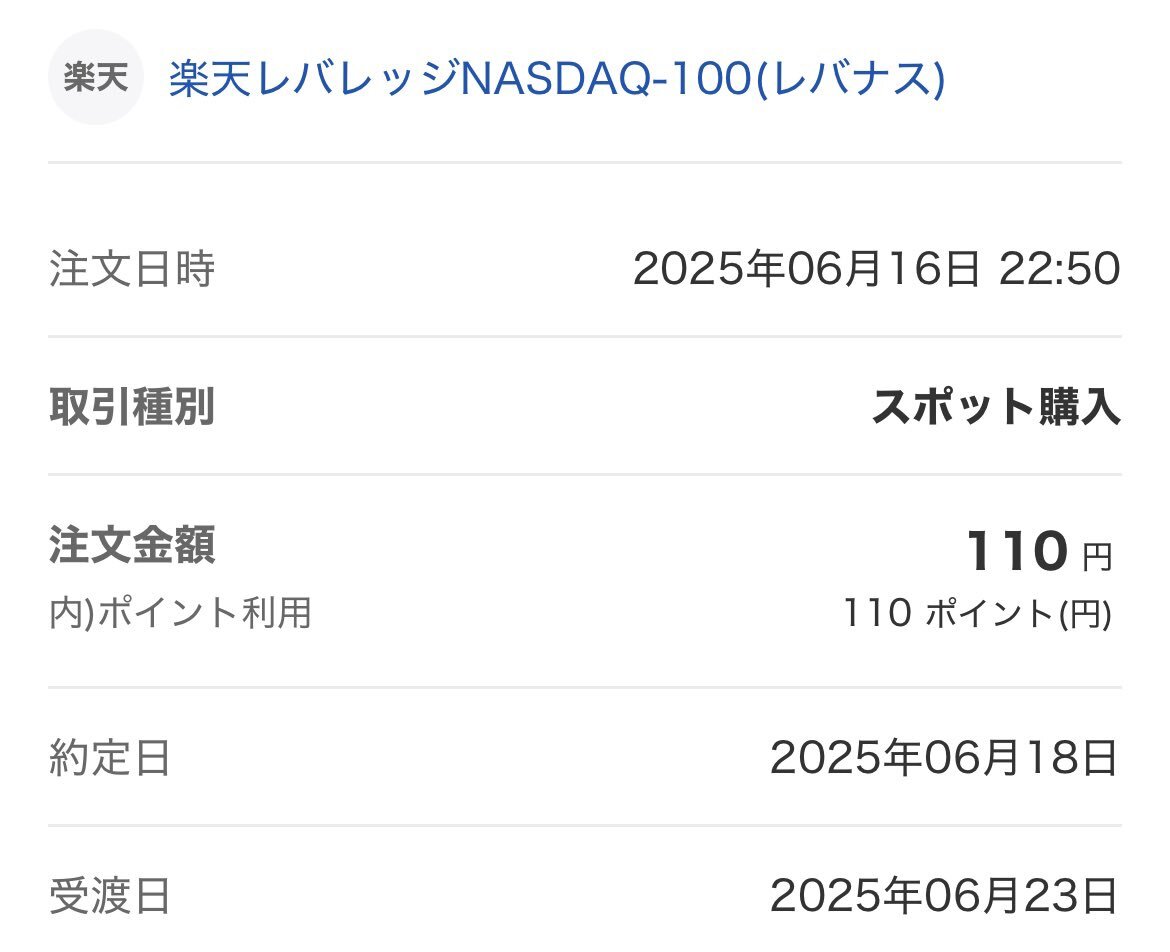The height and width of the screenshot is (952, 1170).
Task: Select the 受渡日 row label
Action: [x=110, y=896]
